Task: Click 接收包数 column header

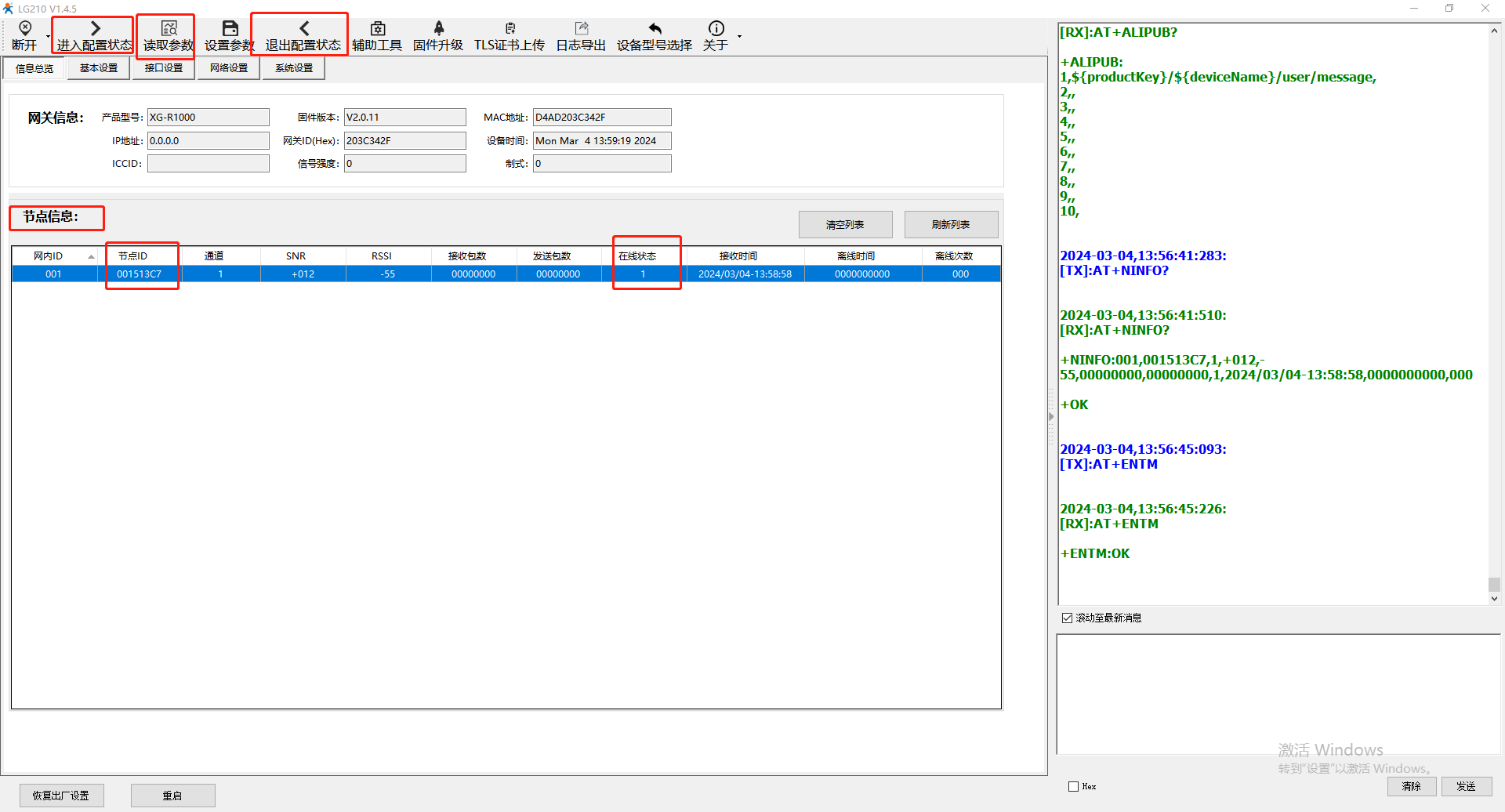Action: click(473, 256)
